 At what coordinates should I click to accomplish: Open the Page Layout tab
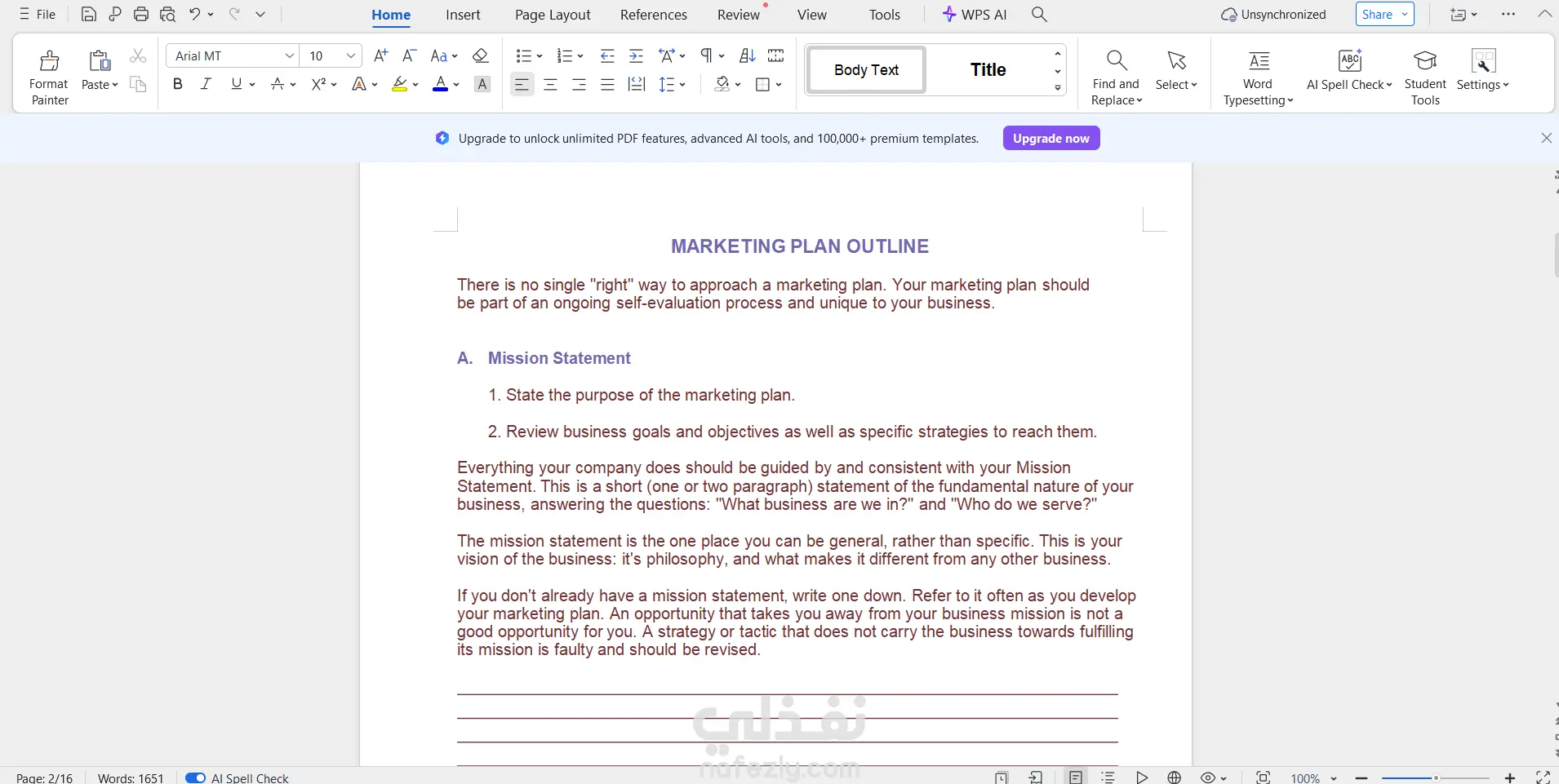pyautogui.click(x=553, y=15)
